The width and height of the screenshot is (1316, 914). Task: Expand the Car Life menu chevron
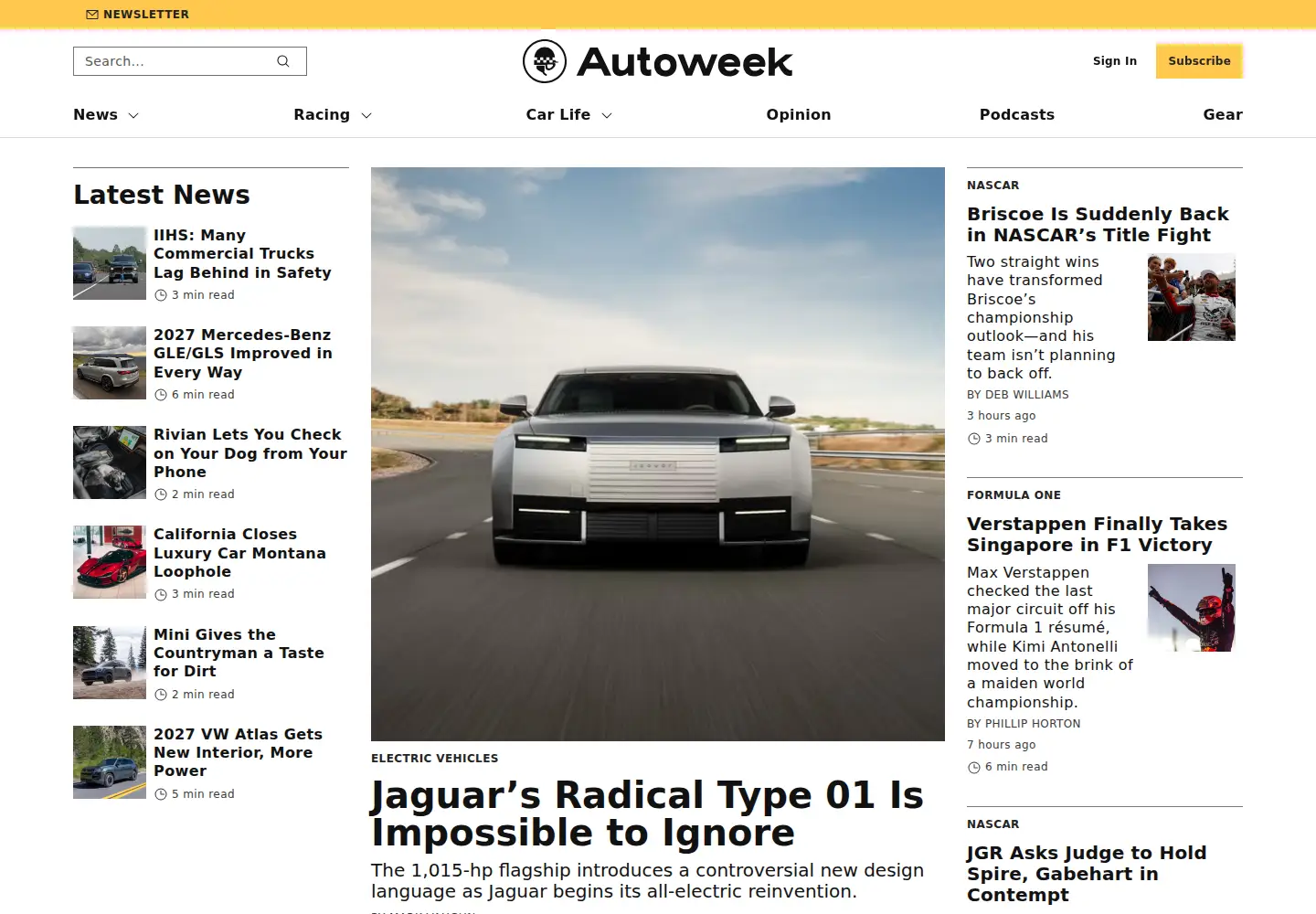607,115
